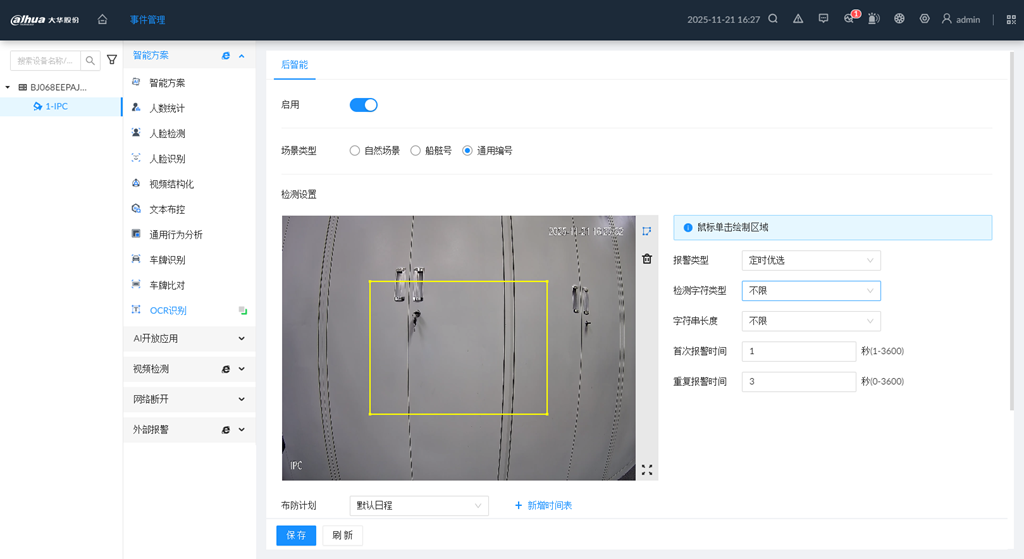Open 人脸检测 in the sidebar menu
Viewport: 1024px width, 559px height.
(167, 134)
